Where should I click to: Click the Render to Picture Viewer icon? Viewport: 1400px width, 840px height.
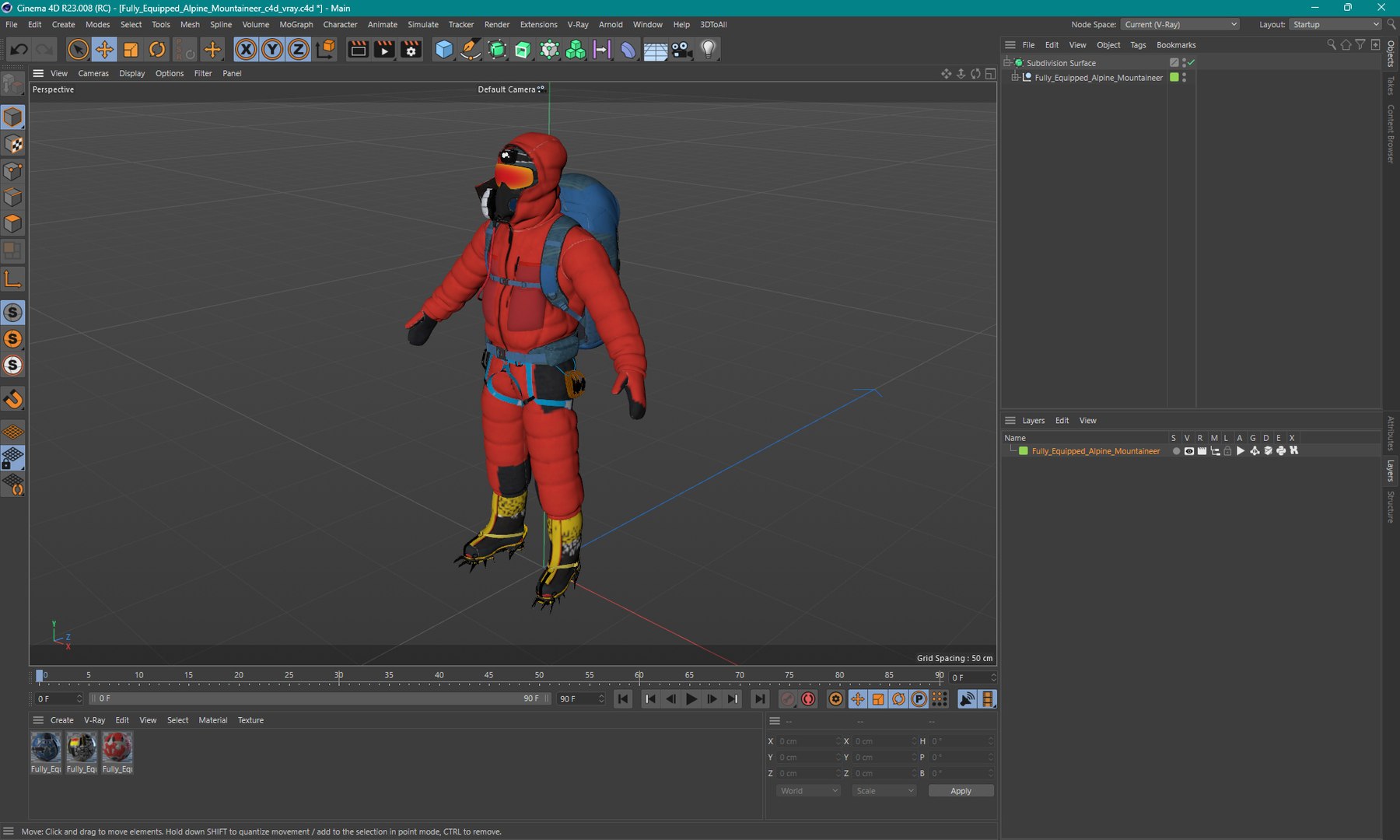point(384,50)
